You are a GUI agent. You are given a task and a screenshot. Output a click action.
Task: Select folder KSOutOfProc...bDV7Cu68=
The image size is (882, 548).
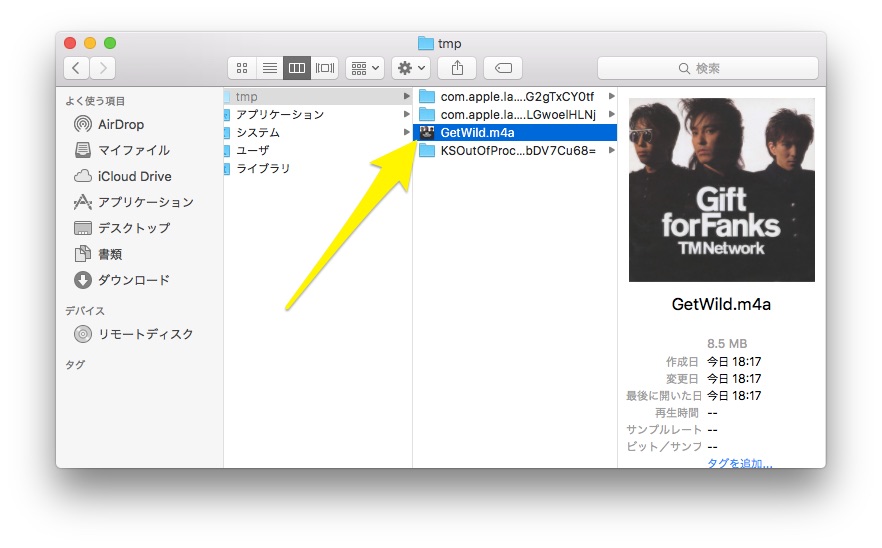[x=515, y=150]
